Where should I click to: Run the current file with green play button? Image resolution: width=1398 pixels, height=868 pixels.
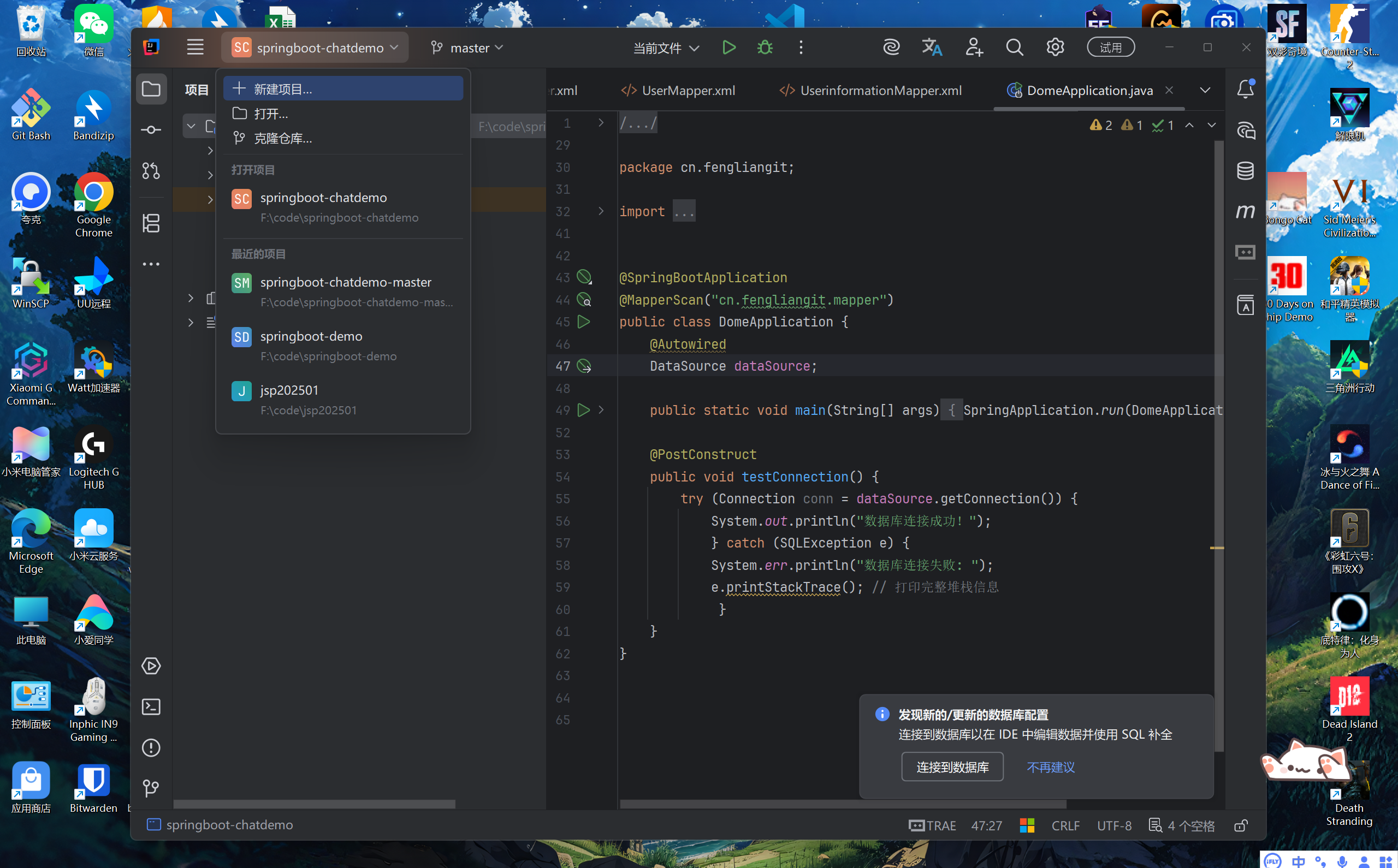coord(728,47)
